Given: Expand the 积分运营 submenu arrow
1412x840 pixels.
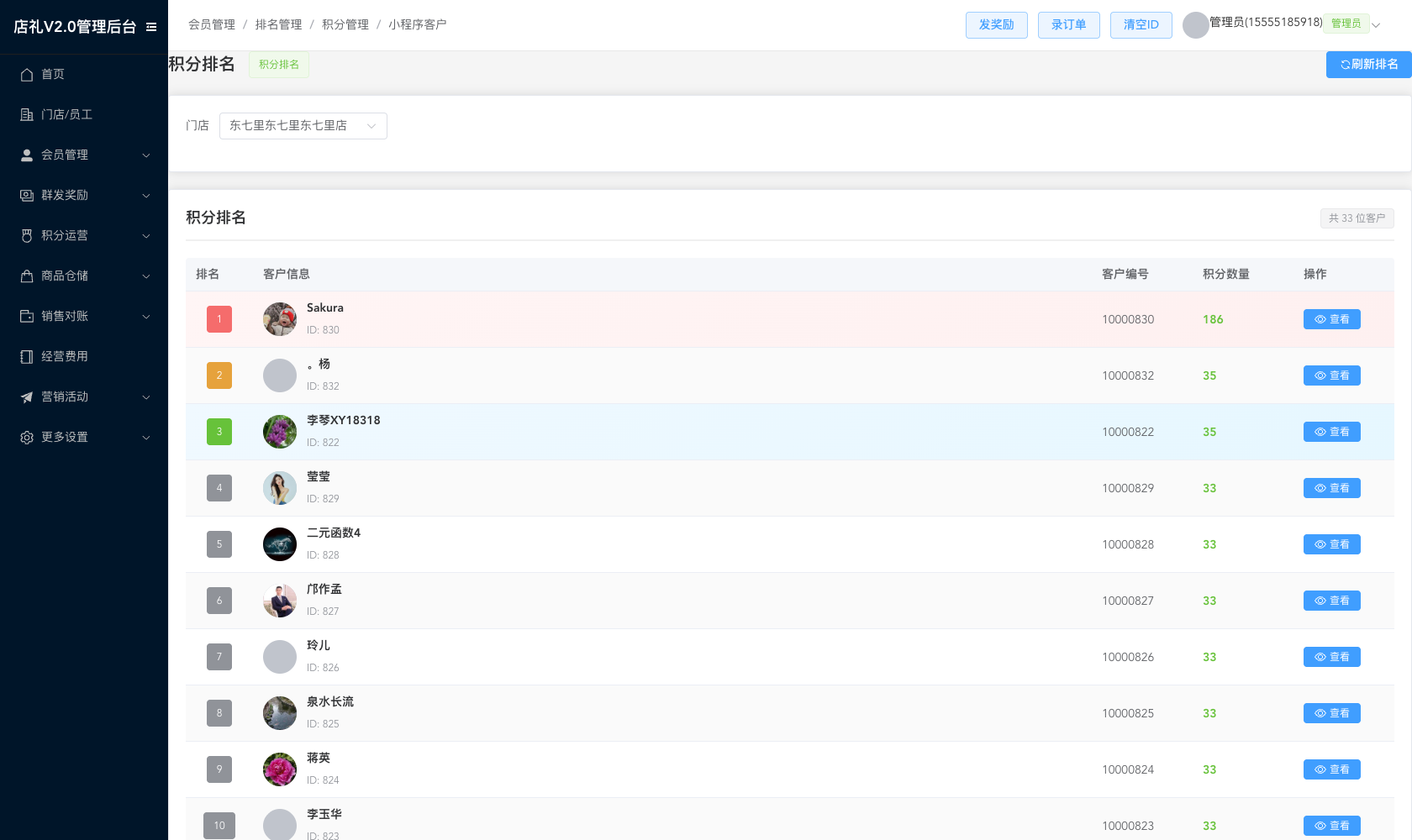Looking at the screenshot, I should pos(146,236).
